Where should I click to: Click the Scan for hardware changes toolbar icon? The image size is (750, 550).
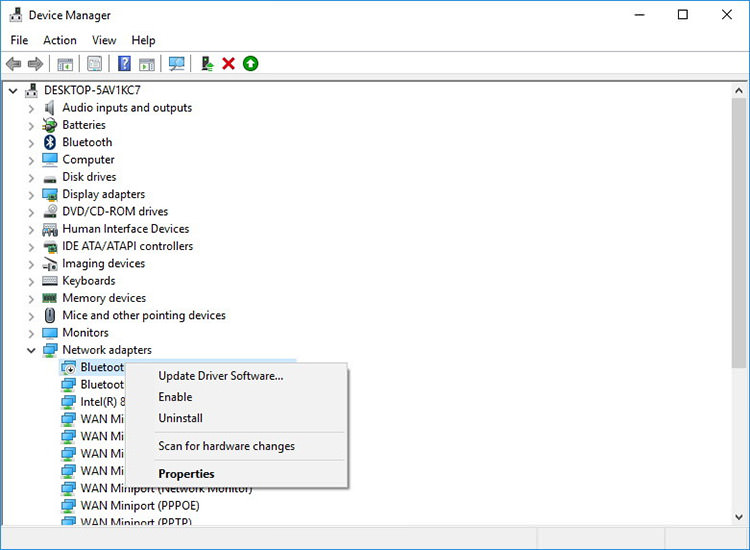pos(177,64)
